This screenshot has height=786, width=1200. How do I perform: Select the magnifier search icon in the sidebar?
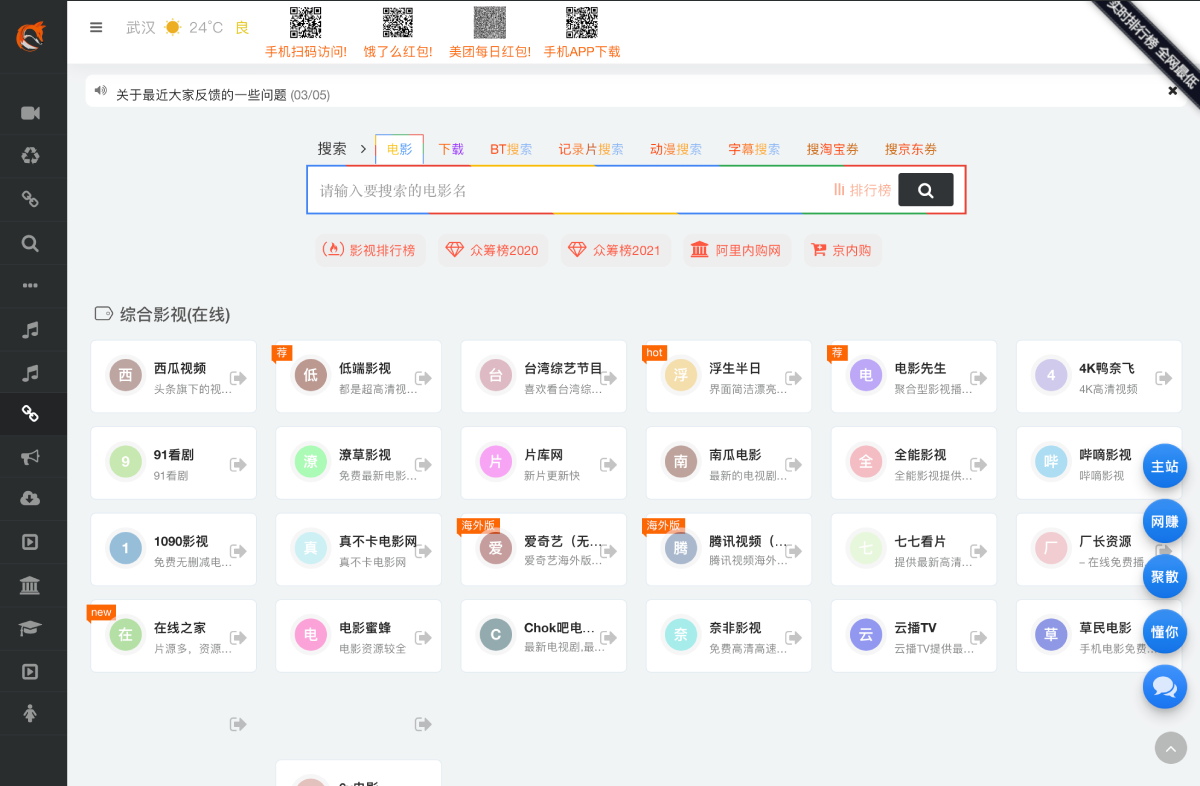point(30,242)
